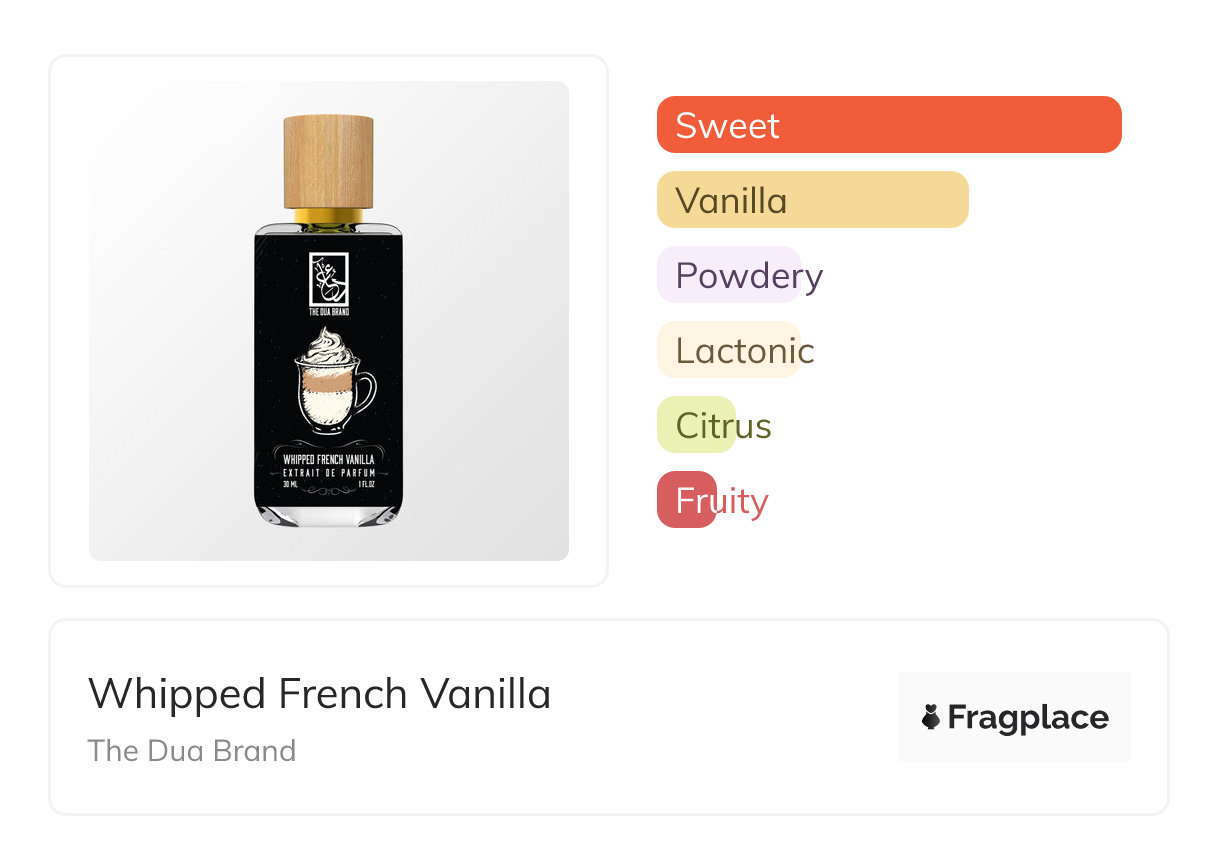This screenshot has height=864, width=1218.
Task: Select the red Sweet accord bar
Action: tap(888, 125)
